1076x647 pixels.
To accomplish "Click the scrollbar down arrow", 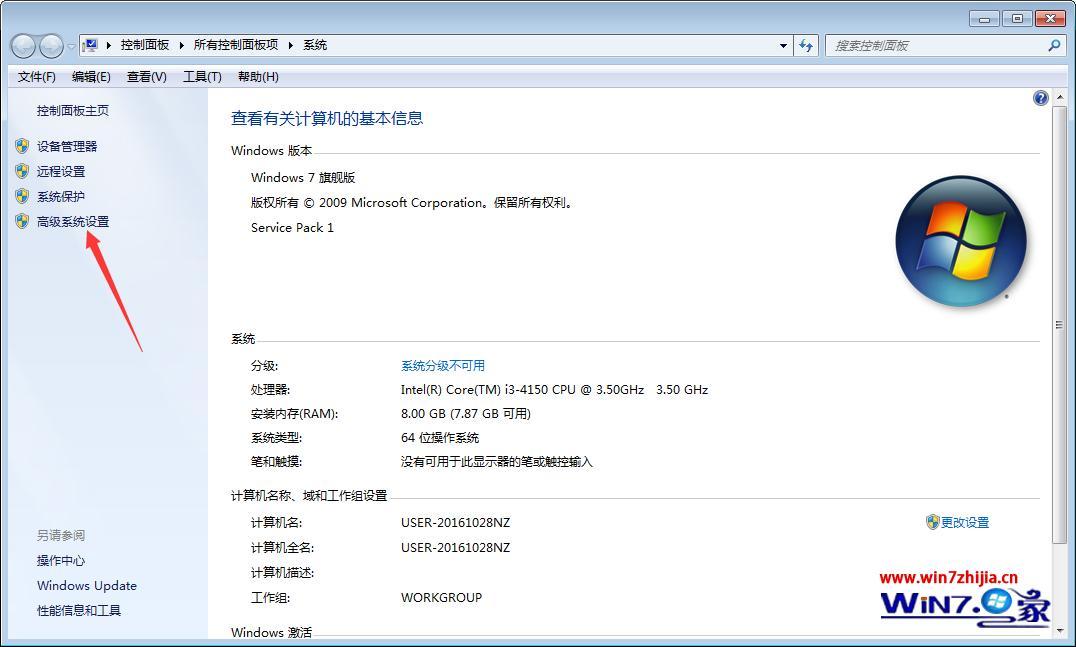I will (1060, 629).
